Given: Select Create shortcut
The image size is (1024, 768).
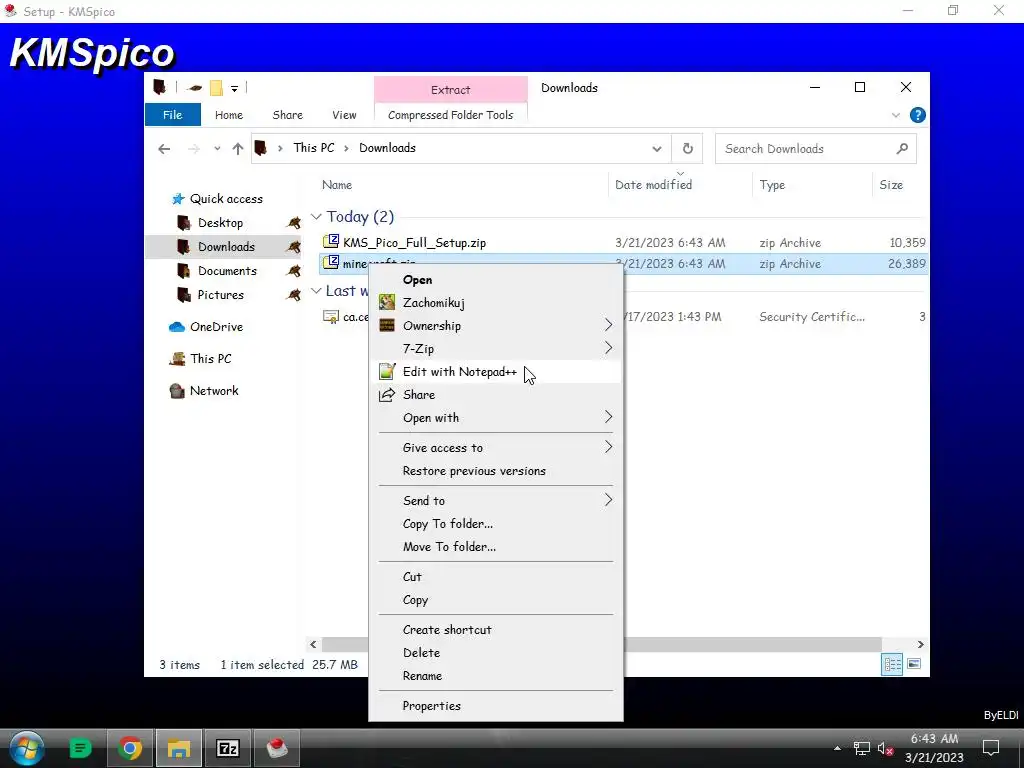Looking at the screenshot, I should click(x=496, y=630).
